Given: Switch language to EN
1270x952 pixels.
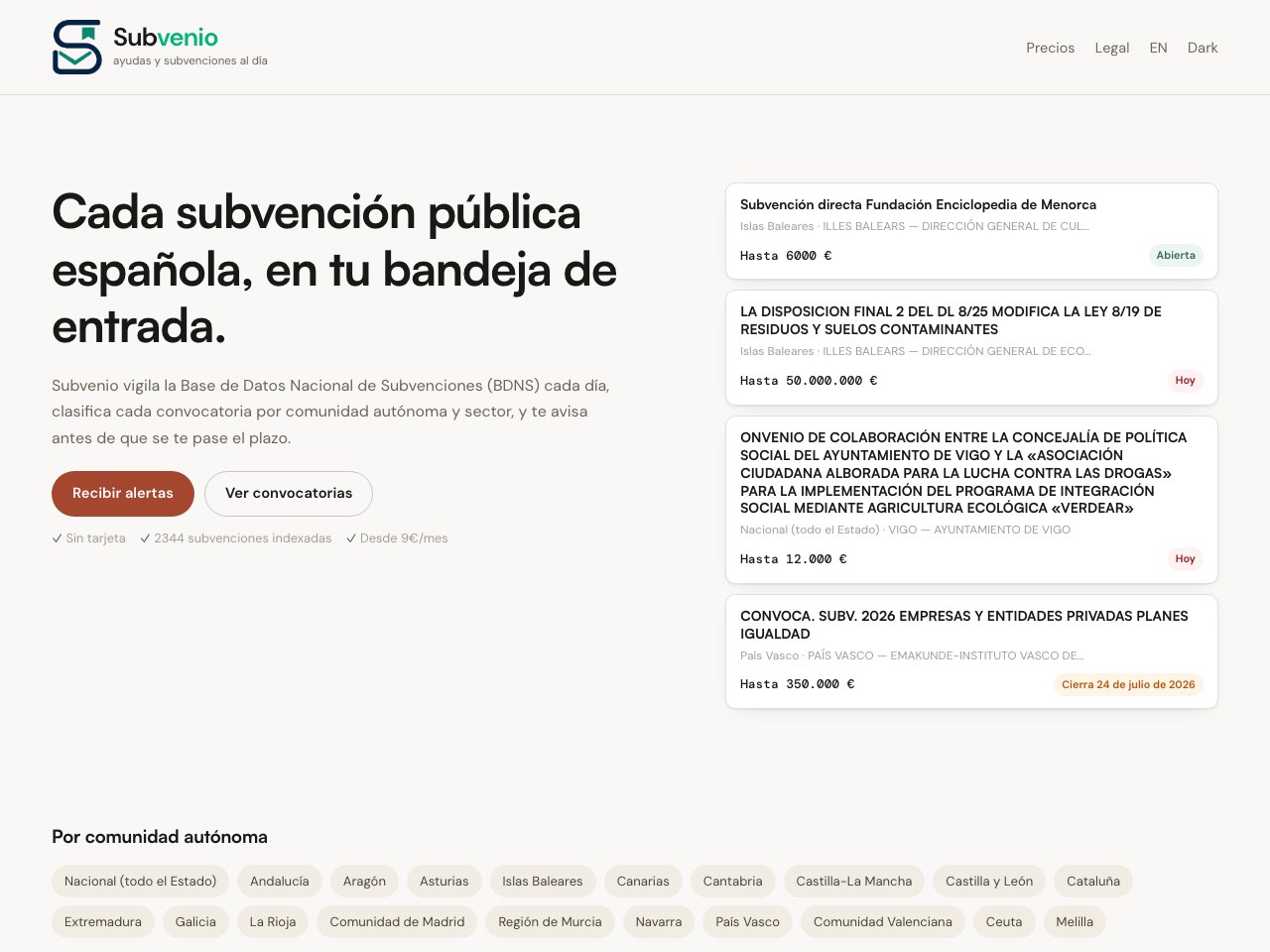Looking at the screenshot, I should [1158, 48].
